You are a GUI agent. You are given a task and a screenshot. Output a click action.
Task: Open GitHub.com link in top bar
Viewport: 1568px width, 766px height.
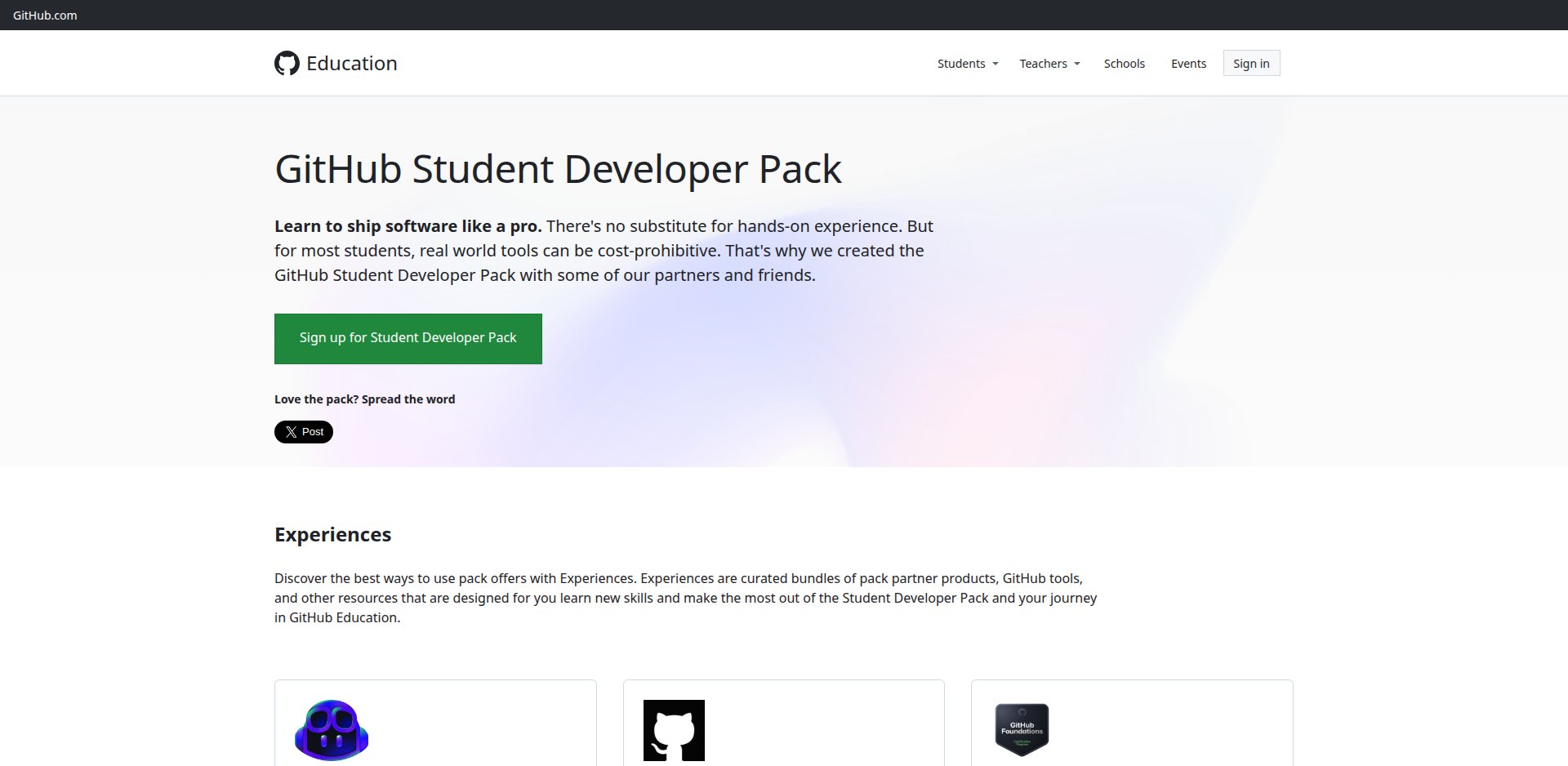tap(45, 16)
